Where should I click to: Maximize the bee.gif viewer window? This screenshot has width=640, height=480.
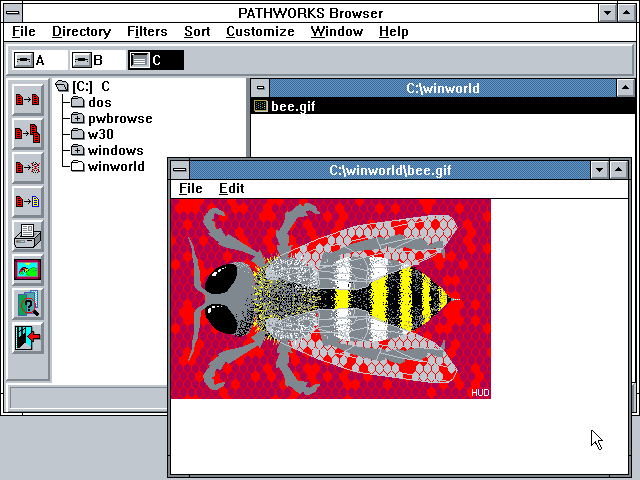pos(619,169)
